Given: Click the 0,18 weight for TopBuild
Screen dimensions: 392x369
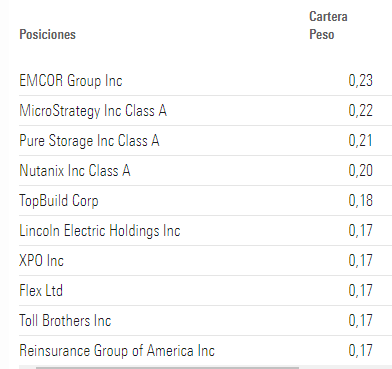Looking at the screenshot, I should pos(360,201).
